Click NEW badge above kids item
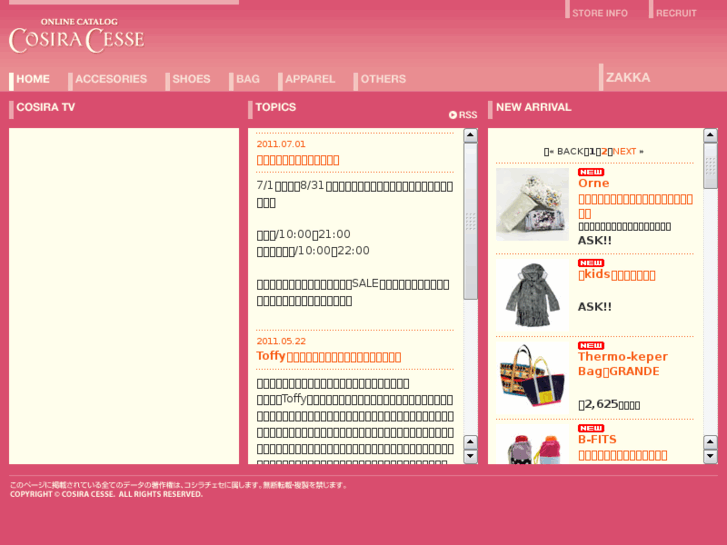Image resolution: width=727 pixels, height=545 pixels. coord(591,263)
